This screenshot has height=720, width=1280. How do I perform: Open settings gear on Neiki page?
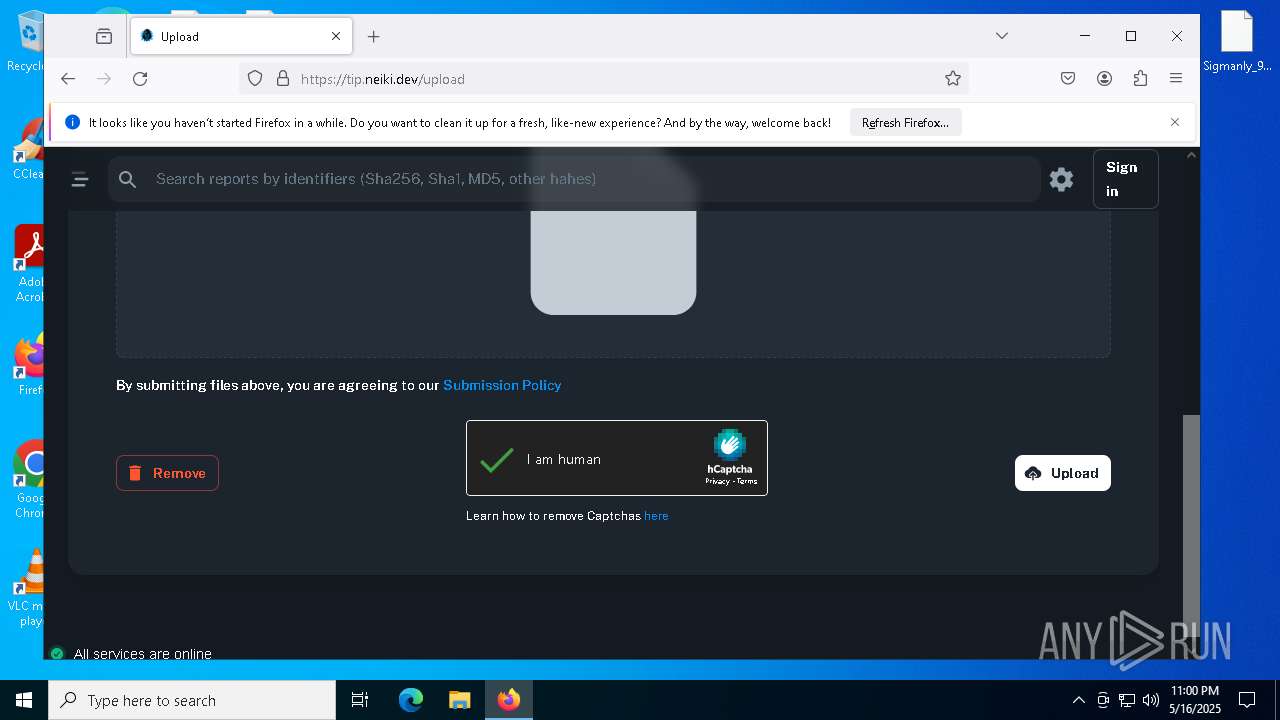click(1061, 179)
